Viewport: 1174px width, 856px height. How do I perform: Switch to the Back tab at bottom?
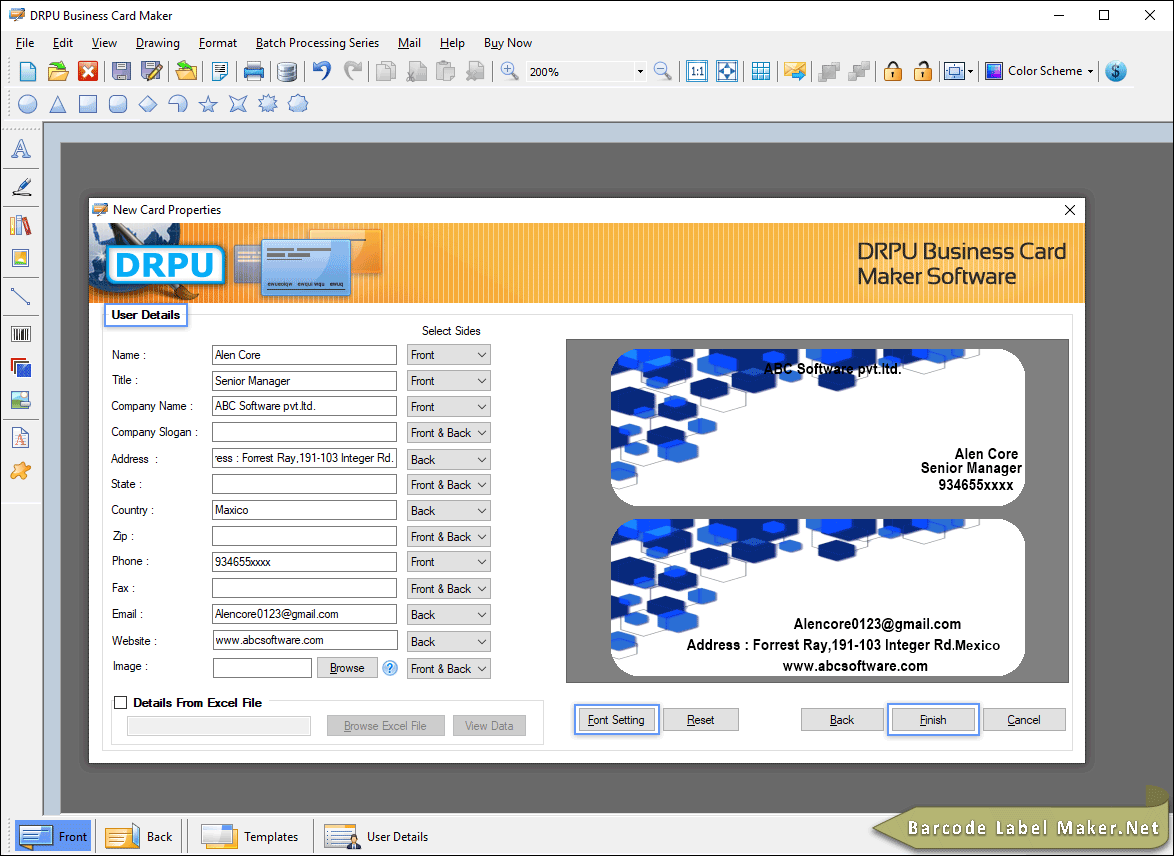coord(139,837)
